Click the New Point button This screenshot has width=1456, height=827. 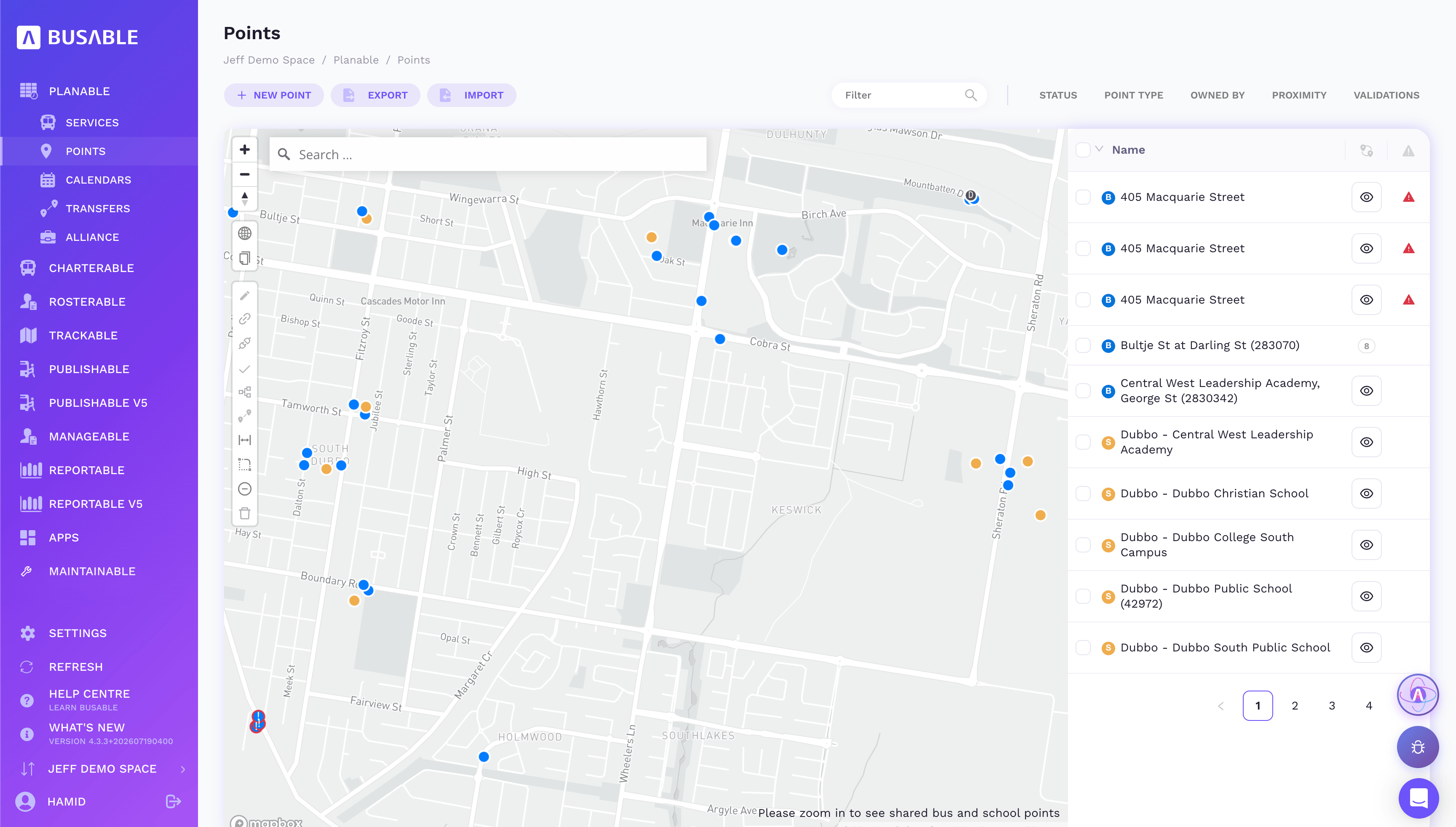(x=274, y=96)
